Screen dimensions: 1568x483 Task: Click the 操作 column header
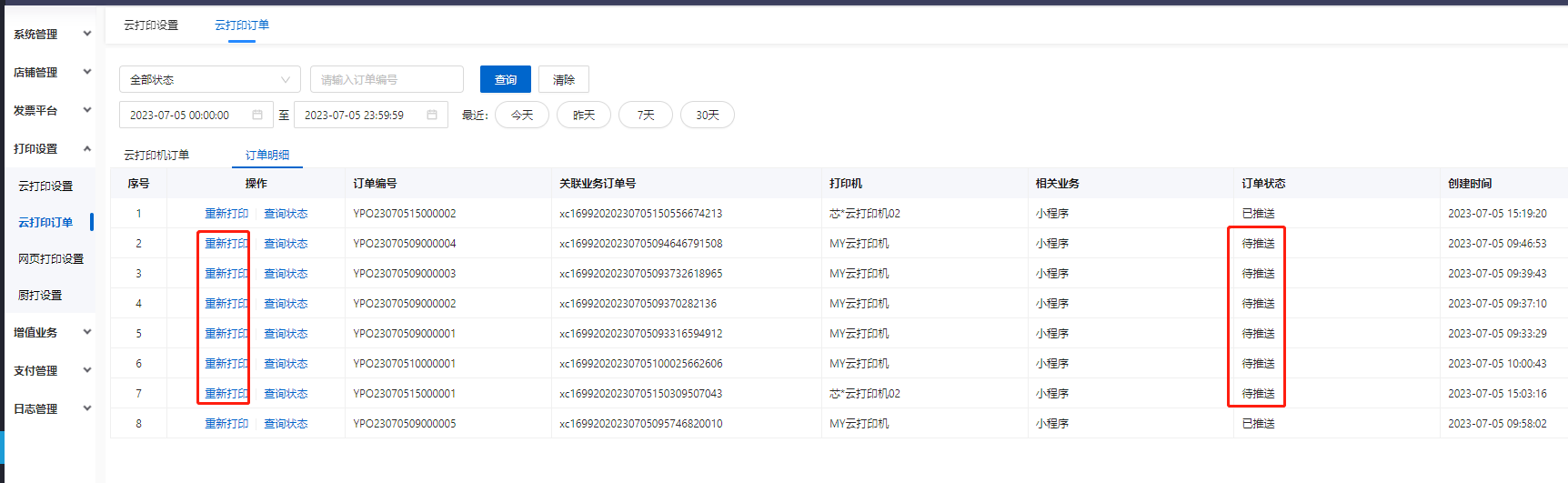(x=256, y=183)
